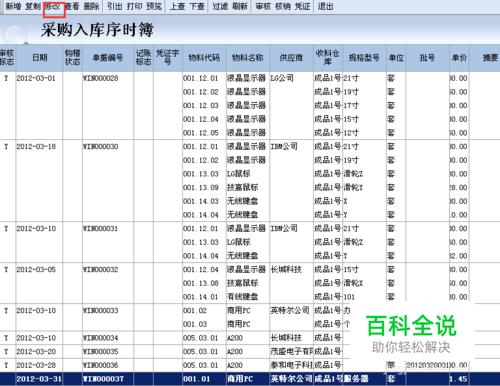Click the 过滤 (Filter) toolbar button
The width and height of the screenshot is (500, 386).
(x=220, y=6)
